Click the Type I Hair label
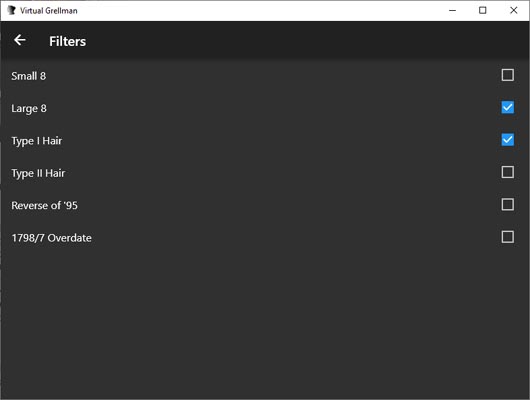This screenshot has width=530, height=400. (x=37, y=141)
